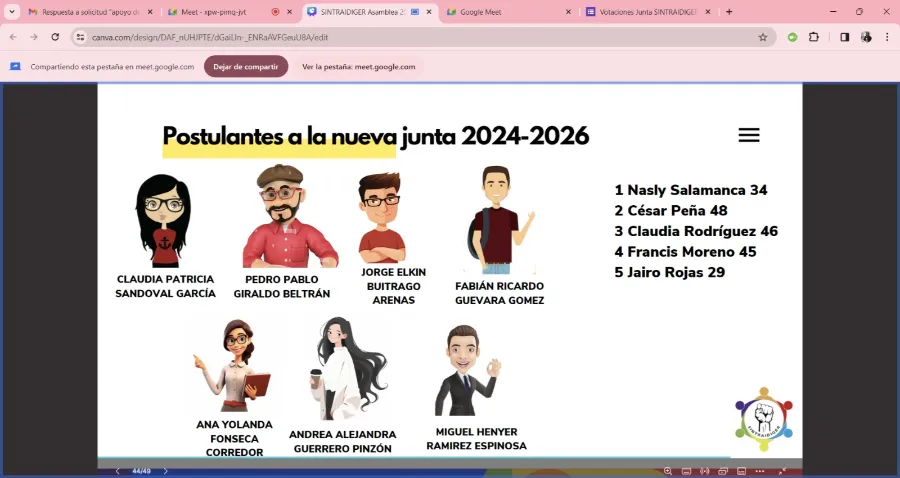The image size is (900, 478).
Task: Exit fullscreen with the collapse arrows icon
Action: pyautogui.click(x=781, y=471)
